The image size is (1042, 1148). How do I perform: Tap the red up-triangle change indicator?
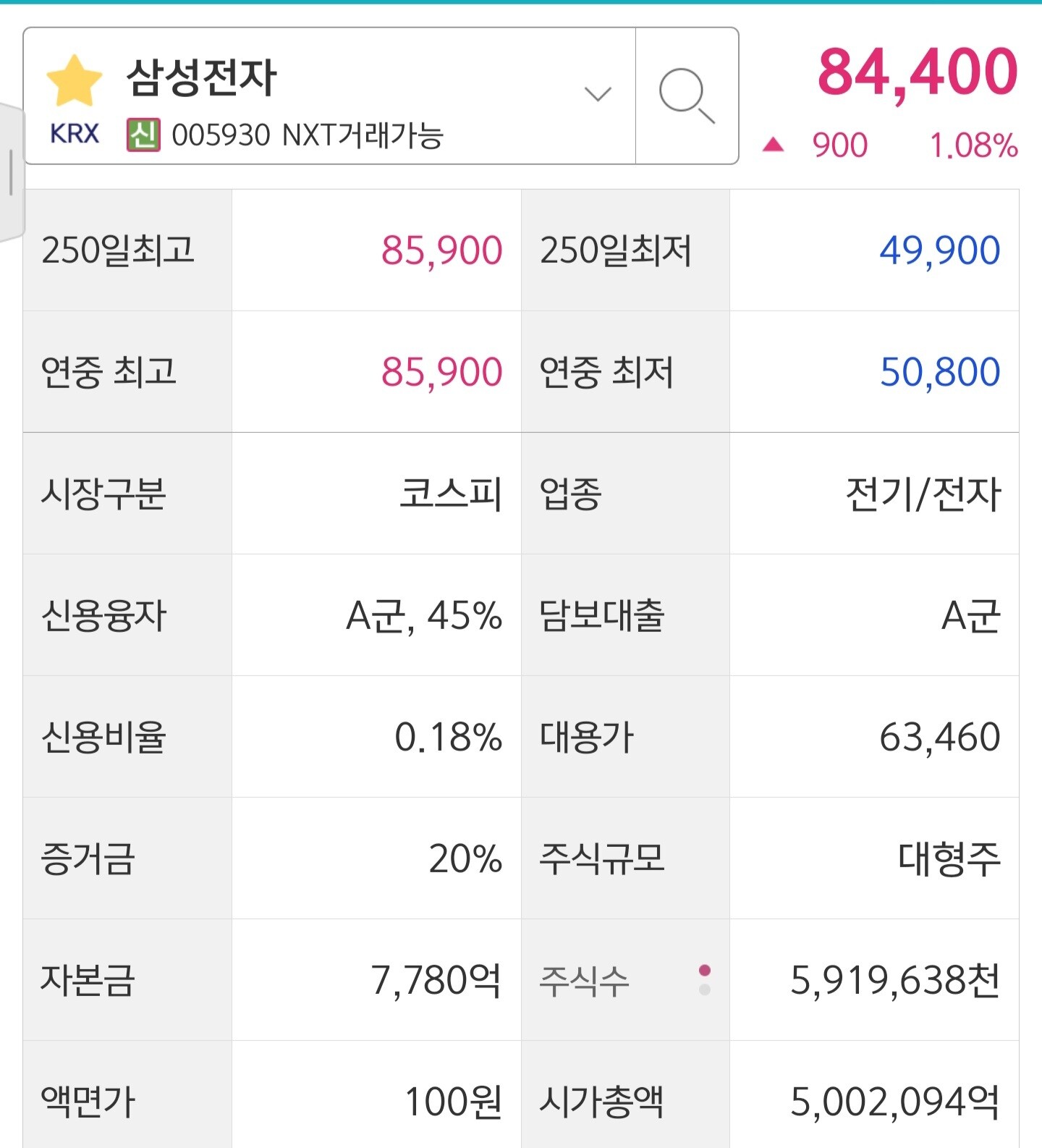tap(773, 145)
